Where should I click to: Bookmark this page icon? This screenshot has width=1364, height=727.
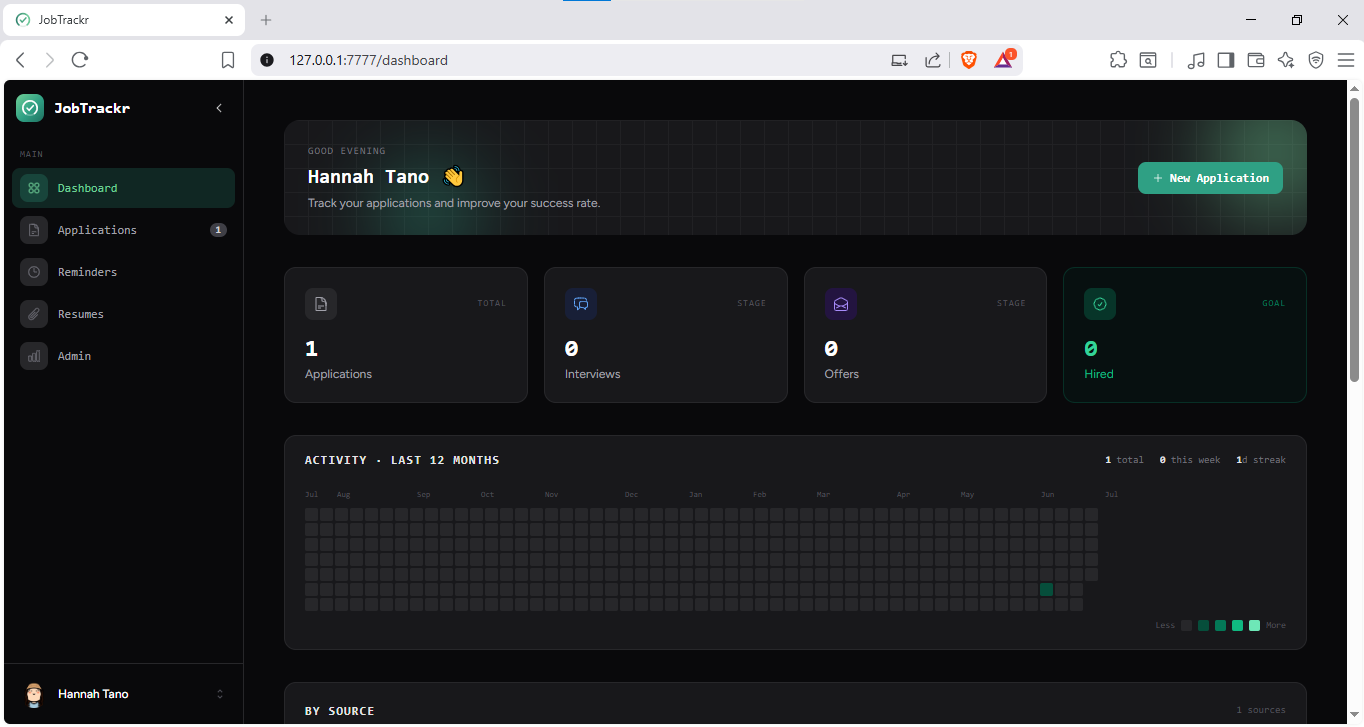click(x=228, y=60)
